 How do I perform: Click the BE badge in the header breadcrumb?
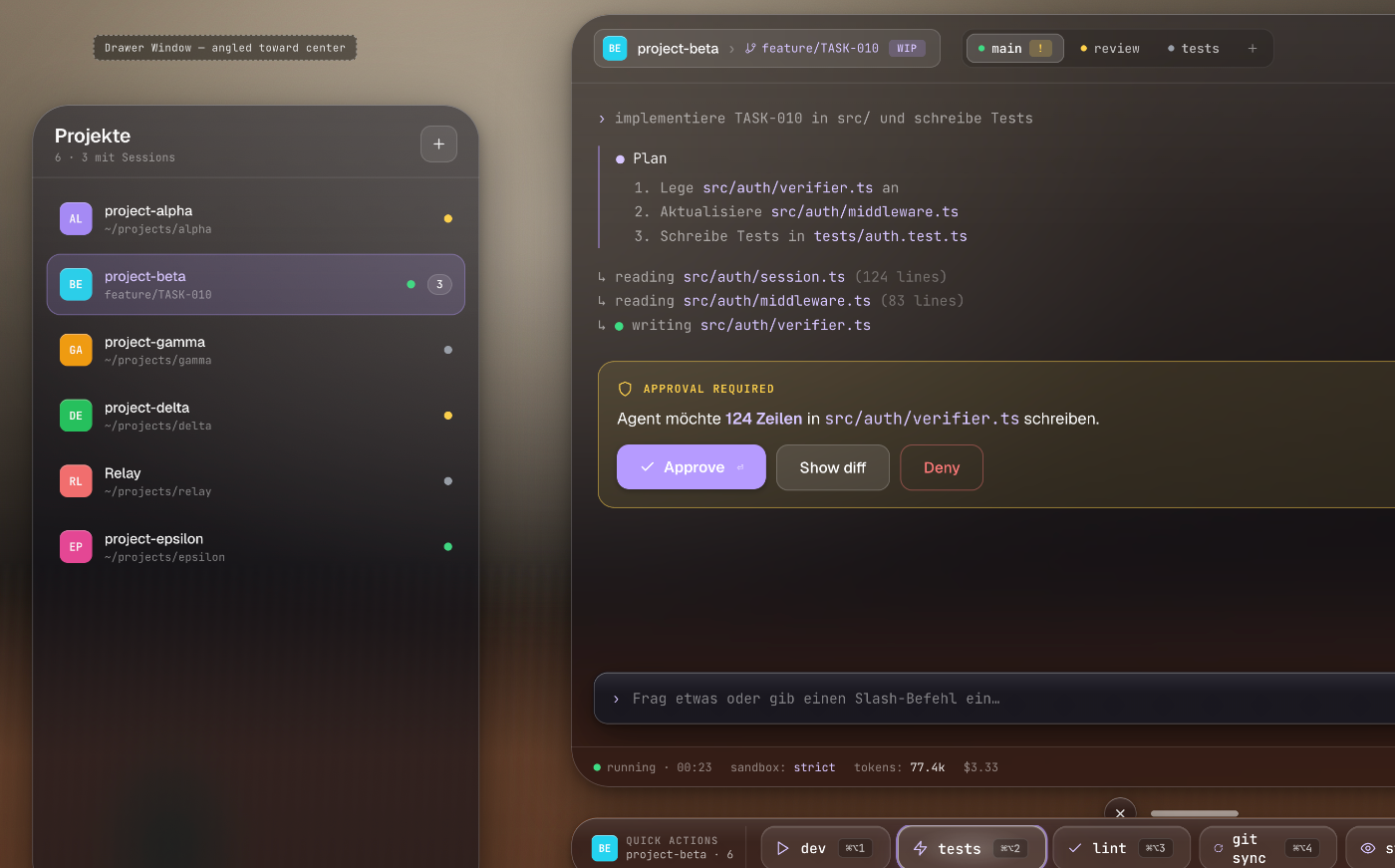coord(615,48)
